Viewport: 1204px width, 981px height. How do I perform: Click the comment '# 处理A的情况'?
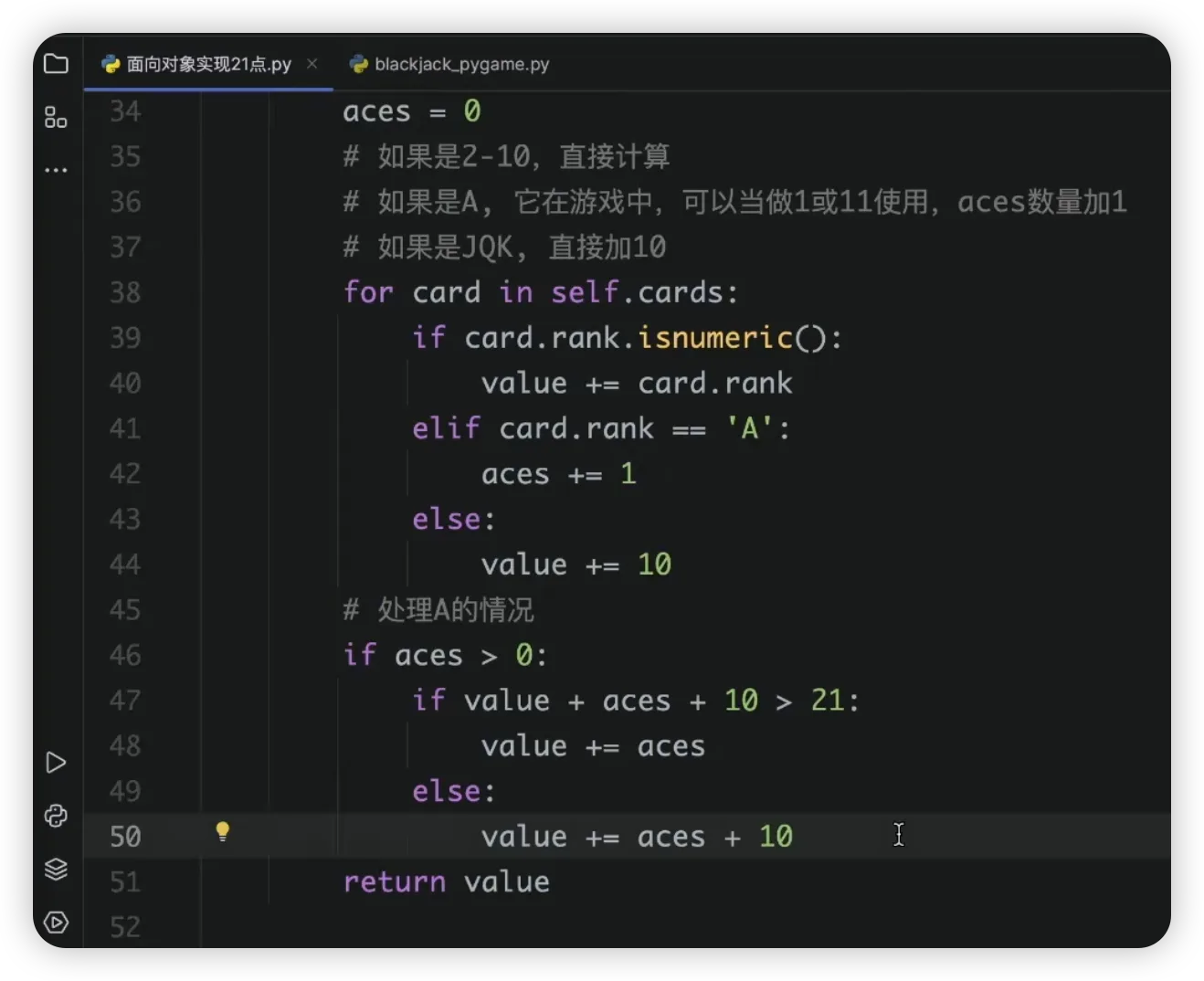tap(438, 609)
